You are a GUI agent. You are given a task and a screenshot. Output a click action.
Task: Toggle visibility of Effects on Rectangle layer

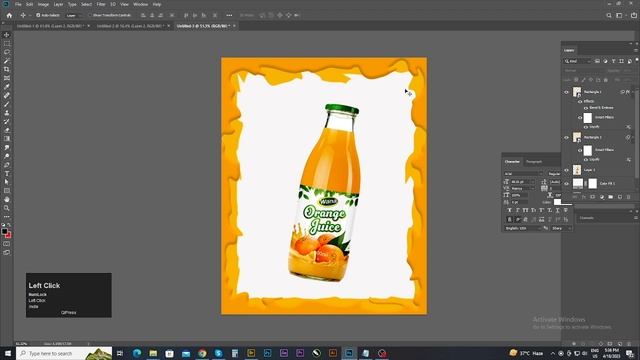click(x=580, y=101)
